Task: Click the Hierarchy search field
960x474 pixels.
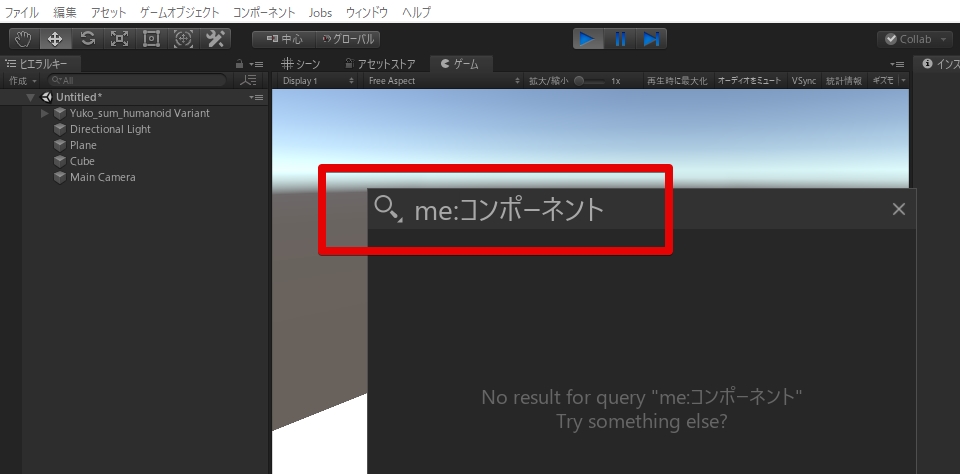Action: coord(137,80)
